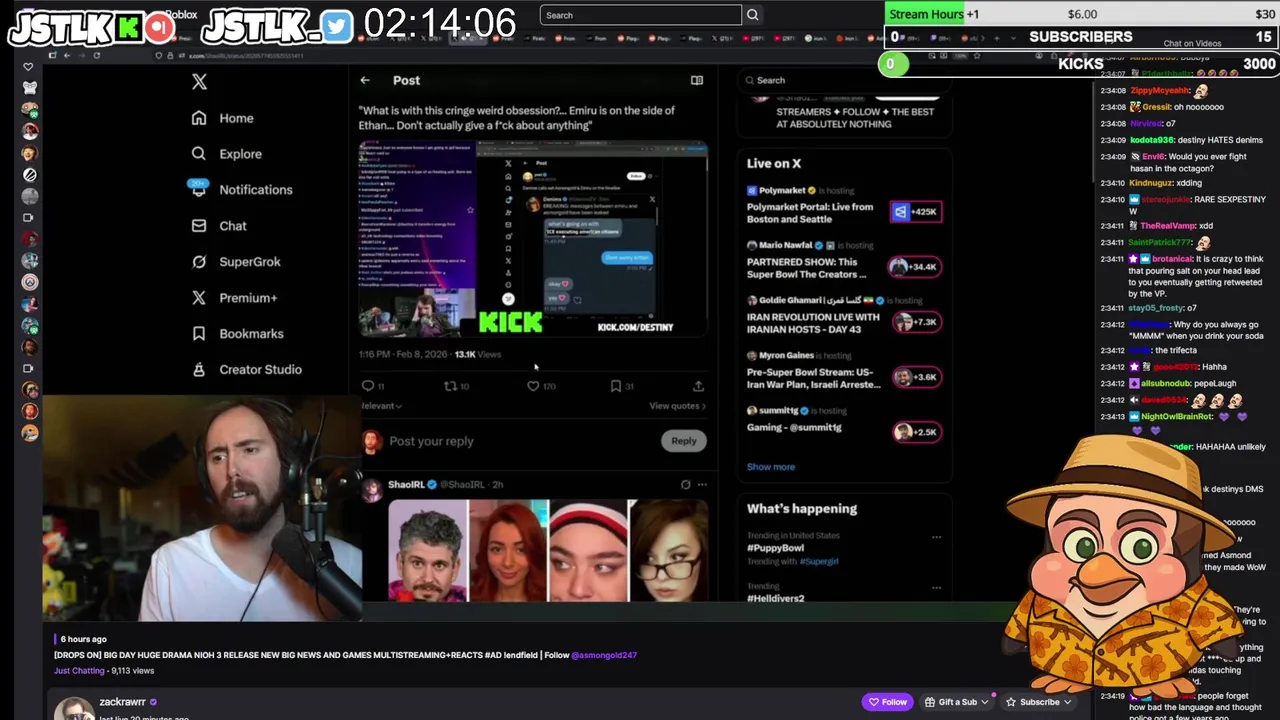Bookmark the post with bookmark icon
This screenshot has width=1280, height=720.
616,386
